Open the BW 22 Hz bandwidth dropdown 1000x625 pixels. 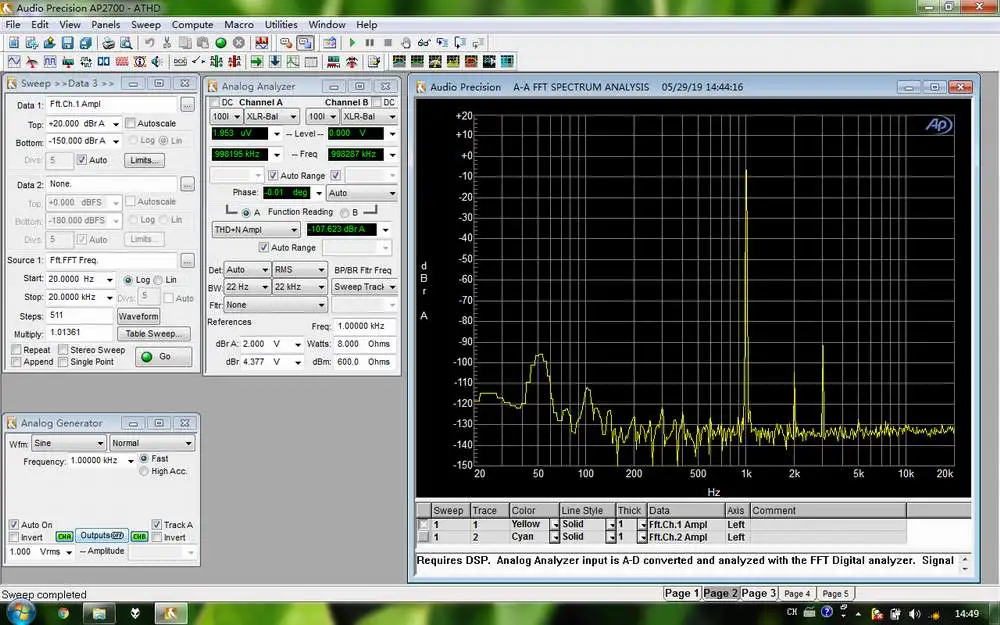[266, 287]
